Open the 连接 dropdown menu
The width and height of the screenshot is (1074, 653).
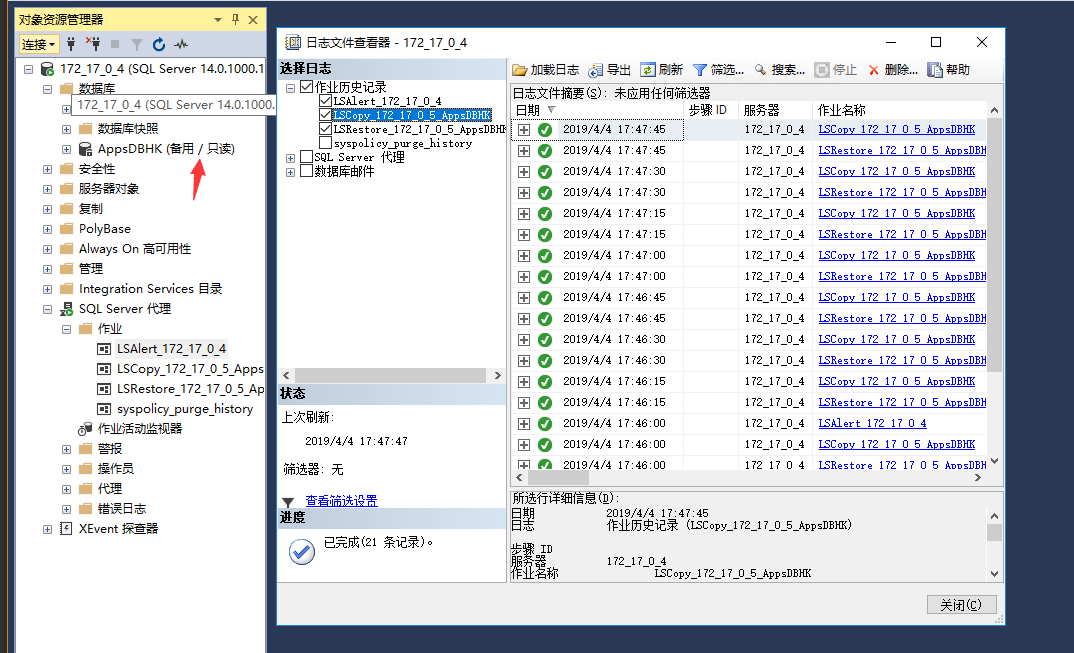pyautogui.click(x=38, y=44)
